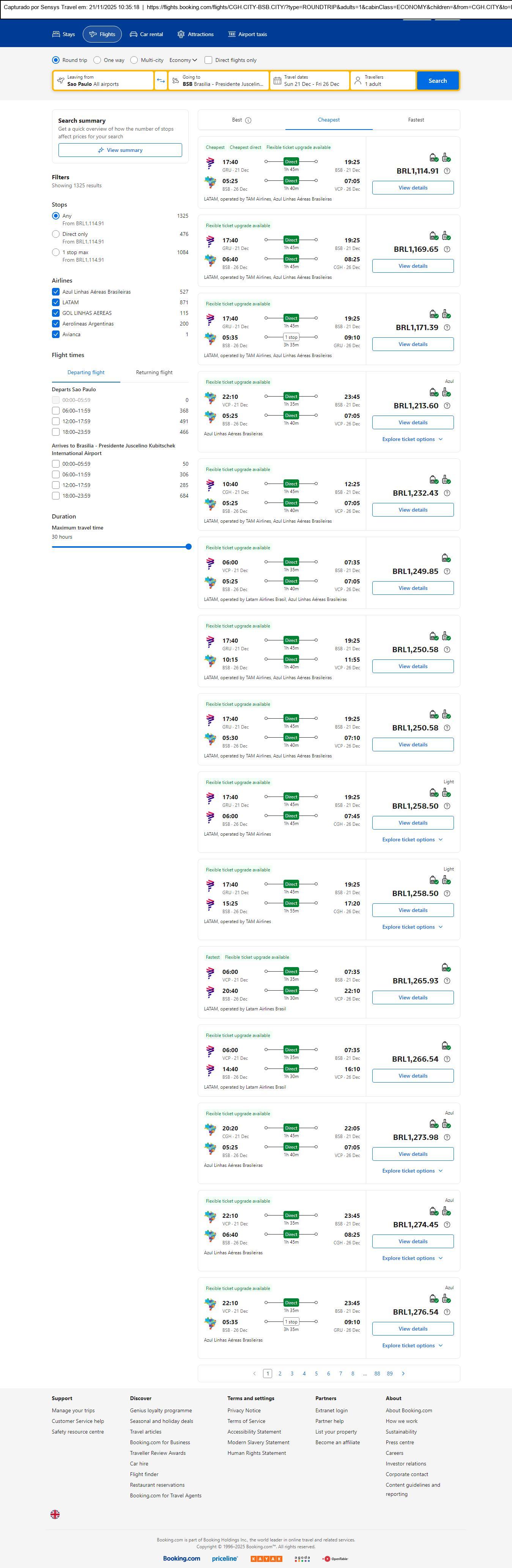
Task: Uncheck the GOL LINHAS AEREAS airline filter
Action: click(56, 313)
